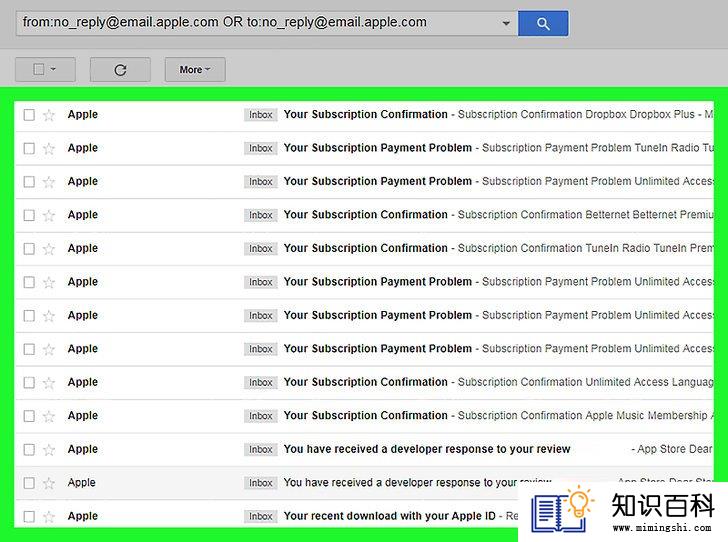728x542 pixels.
Task: Click Inbox label on recent download Apple ID row
Action: (260, 516)
